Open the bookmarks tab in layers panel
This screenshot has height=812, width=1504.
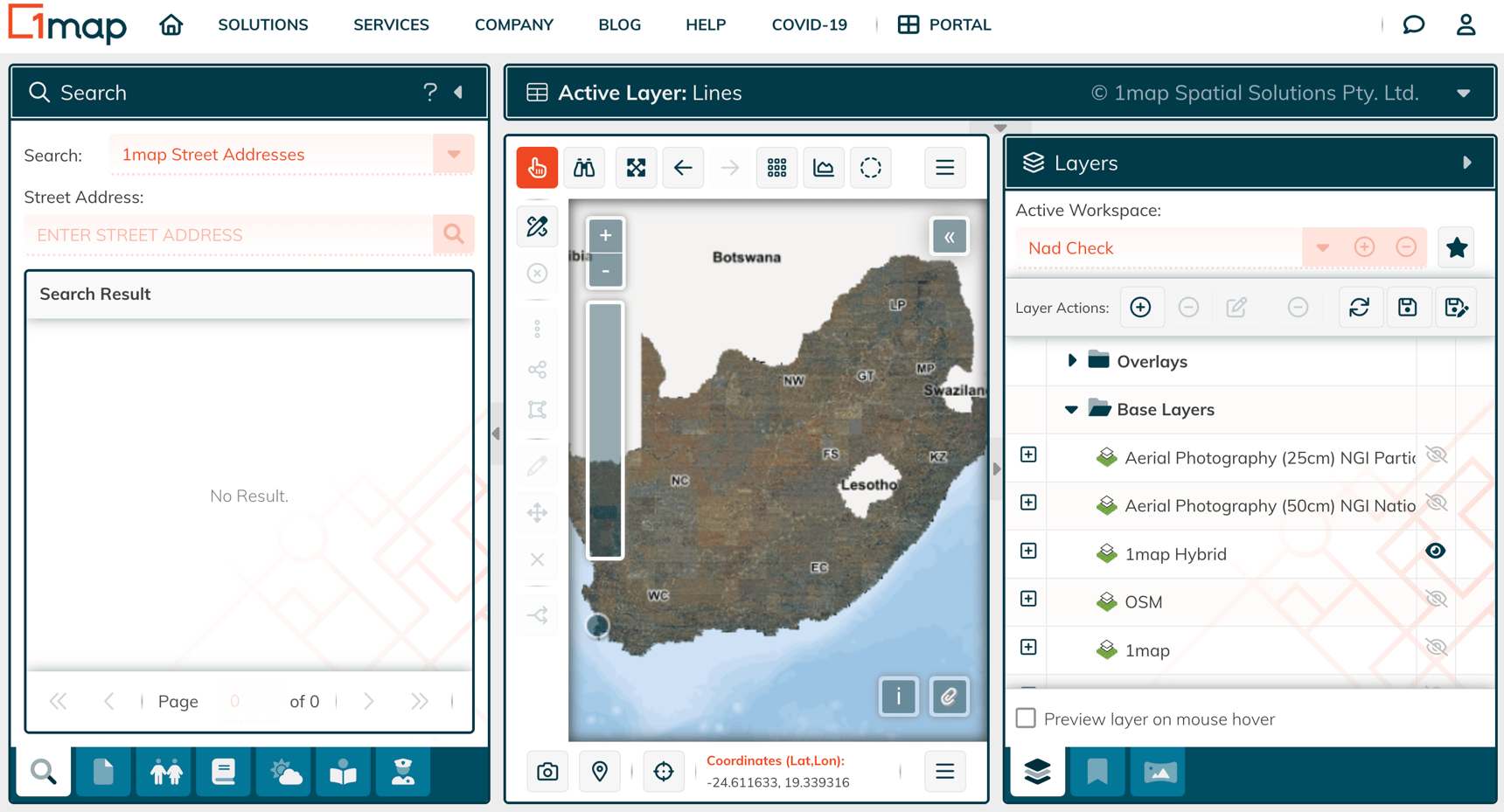[1097, 772]
